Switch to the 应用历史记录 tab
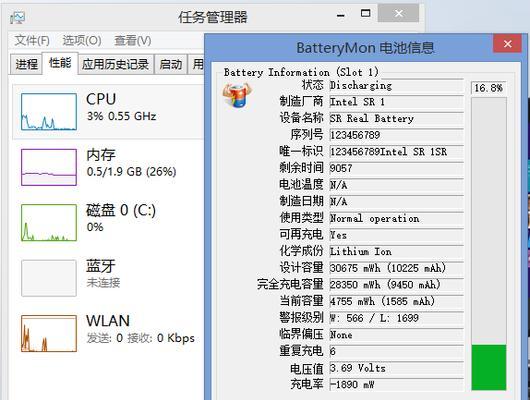Image resolution: width=530 pixels, height=400 pixels. [116, 64]
